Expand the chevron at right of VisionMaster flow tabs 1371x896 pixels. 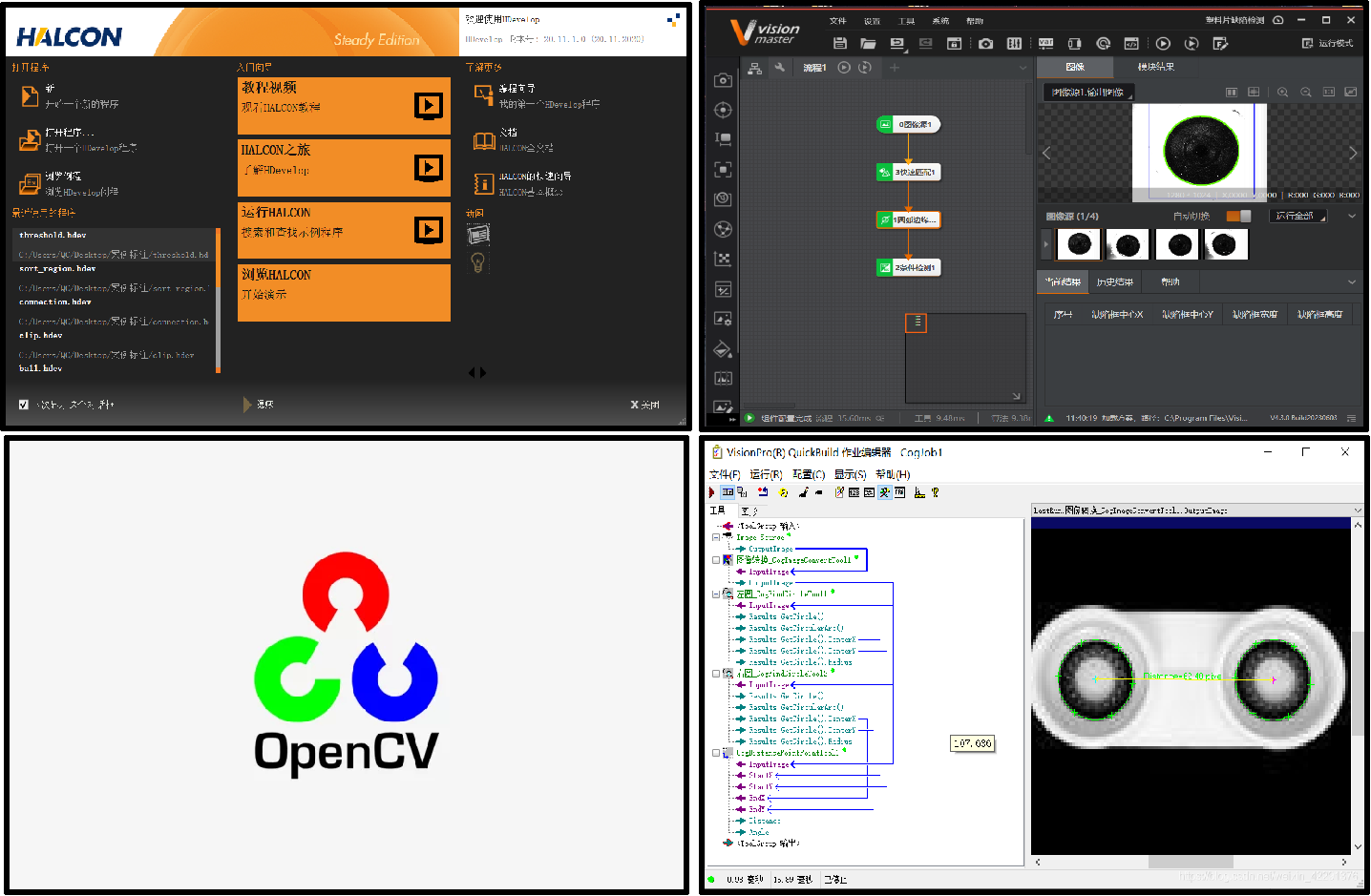point(1023,68)
